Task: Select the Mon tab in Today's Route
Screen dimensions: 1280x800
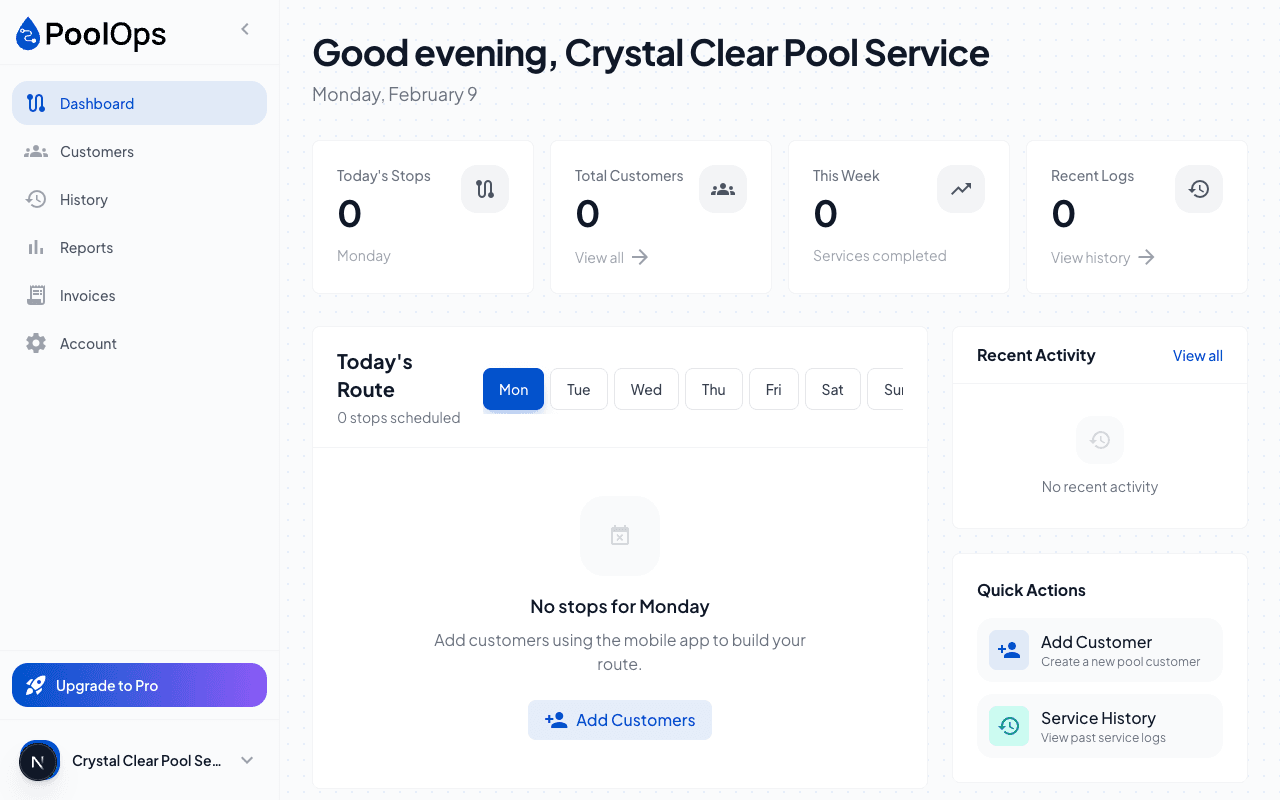Action: (513, 389)
